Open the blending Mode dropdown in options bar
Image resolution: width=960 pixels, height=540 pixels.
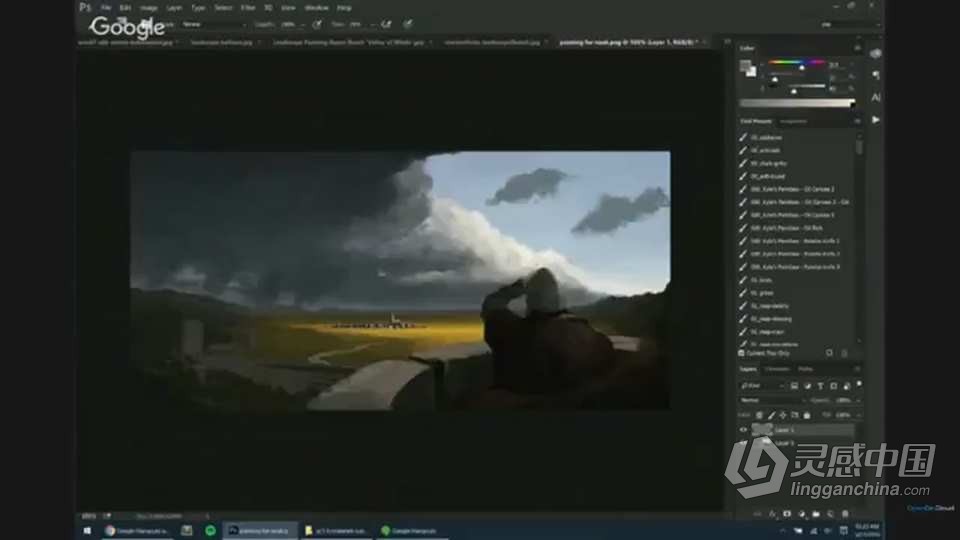coord(213,24)
